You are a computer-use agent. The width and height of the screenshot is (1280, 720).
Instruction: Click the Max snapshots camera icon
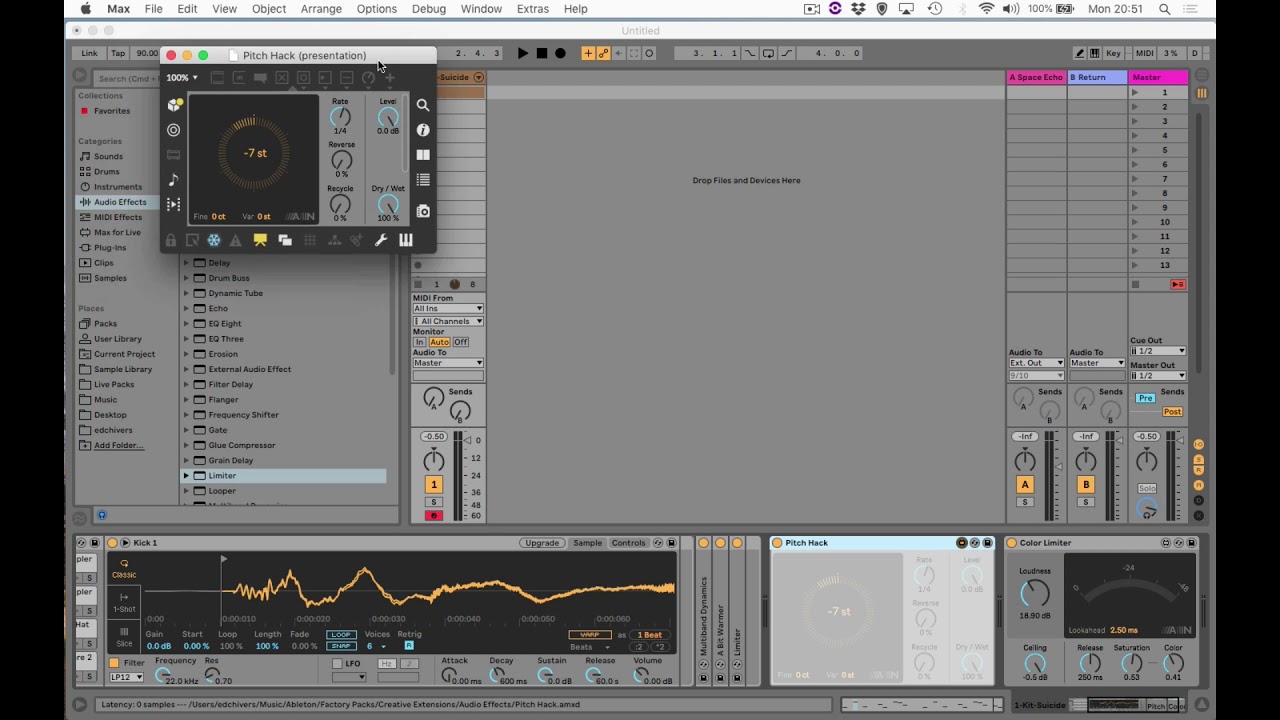pos(423,211)
